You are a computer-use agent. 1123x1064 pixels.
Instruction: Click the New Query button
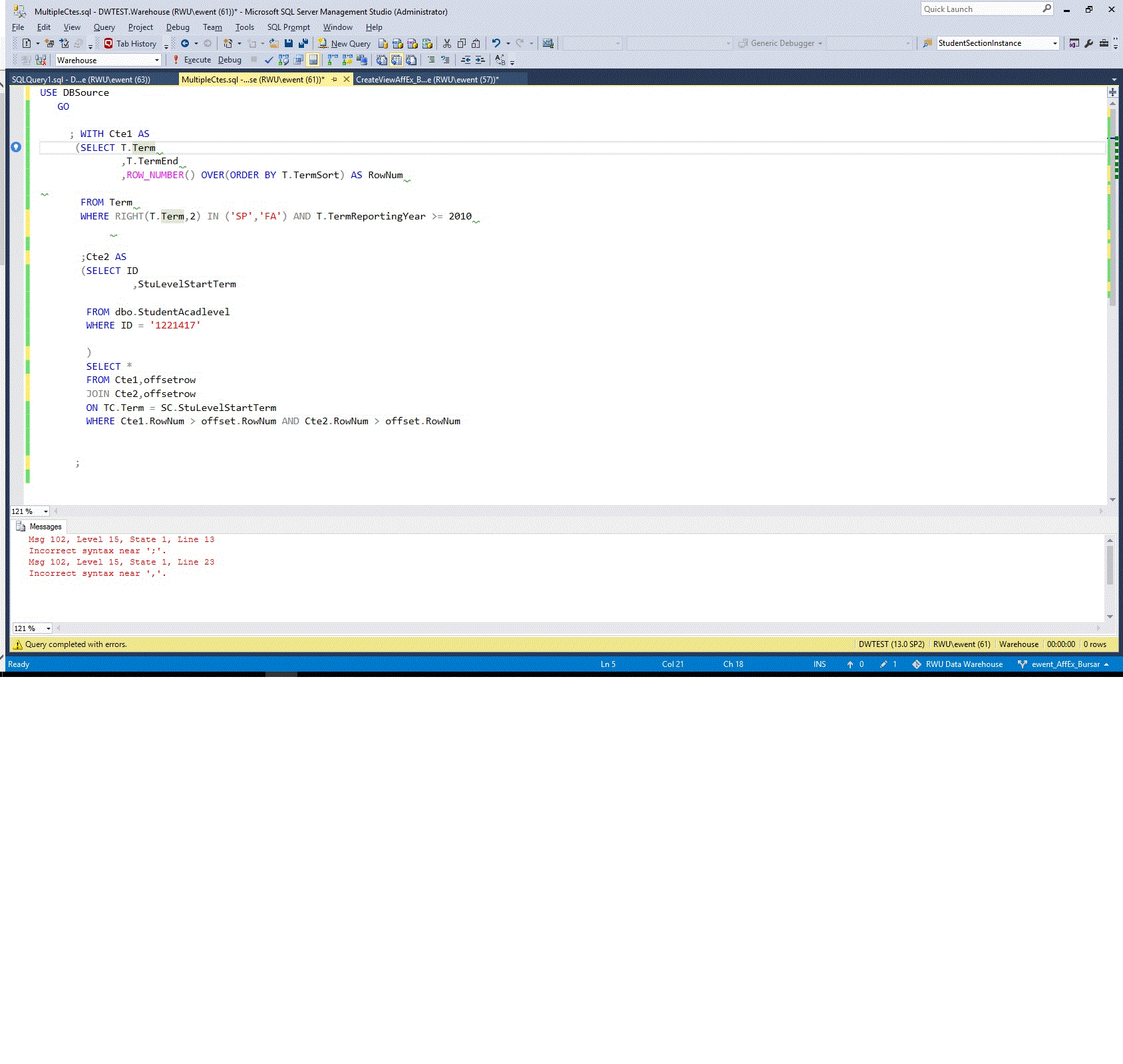pos(344,44)
